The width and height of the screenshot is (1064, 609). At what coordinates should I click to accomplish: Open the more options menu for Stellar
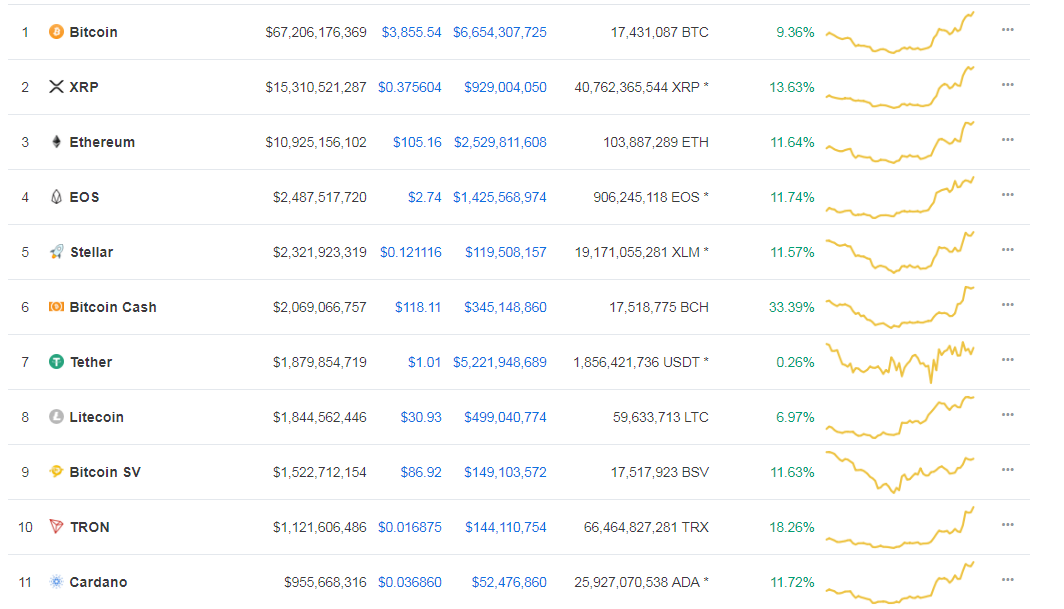(x=1008, y=250)
